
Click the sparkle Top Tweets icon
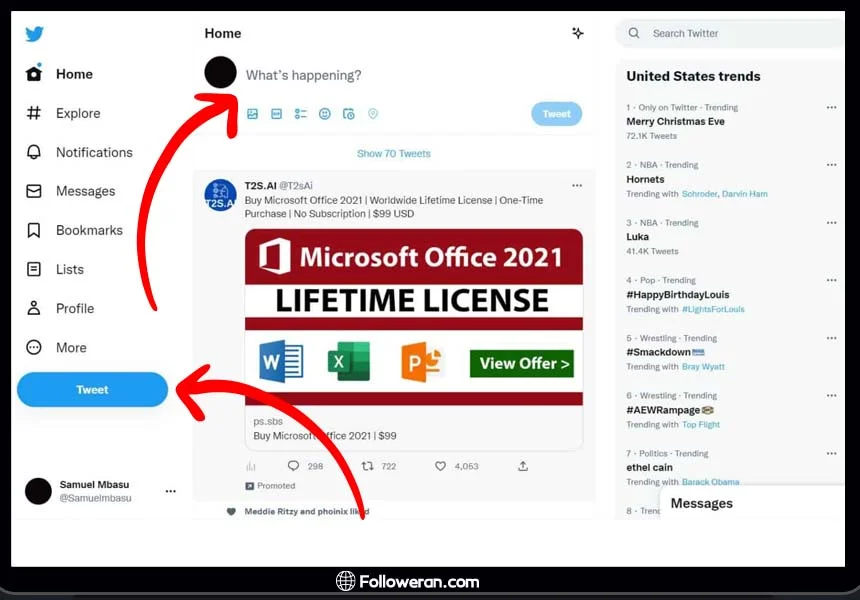click(x=577, y=33)
